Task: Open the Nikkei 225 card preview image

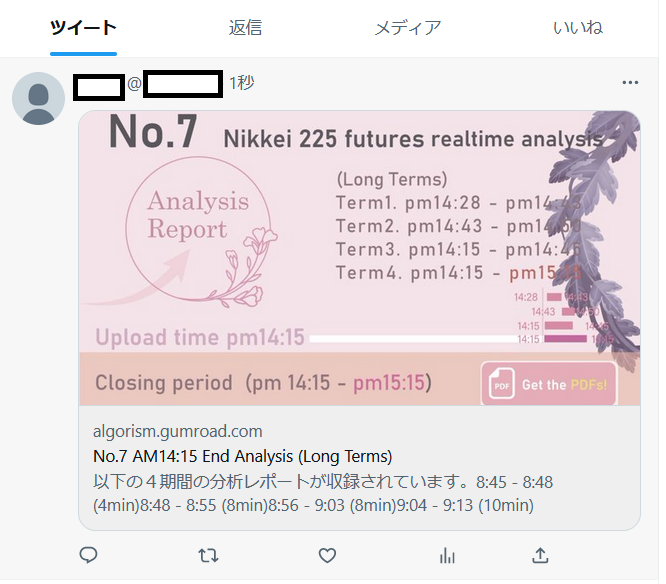Action: pos(359,258)
